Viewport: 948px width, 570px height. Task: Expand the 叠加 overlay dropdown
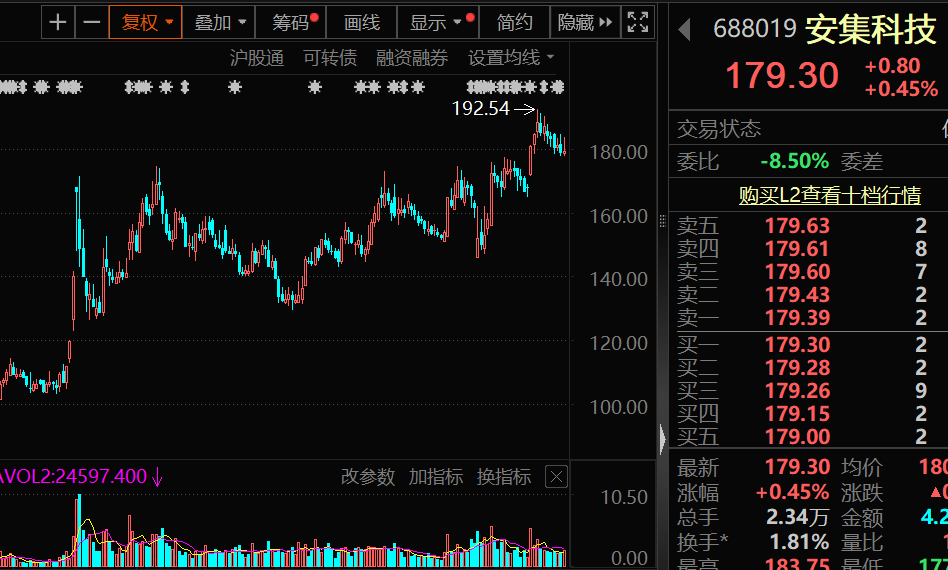[x=219, y=22]
